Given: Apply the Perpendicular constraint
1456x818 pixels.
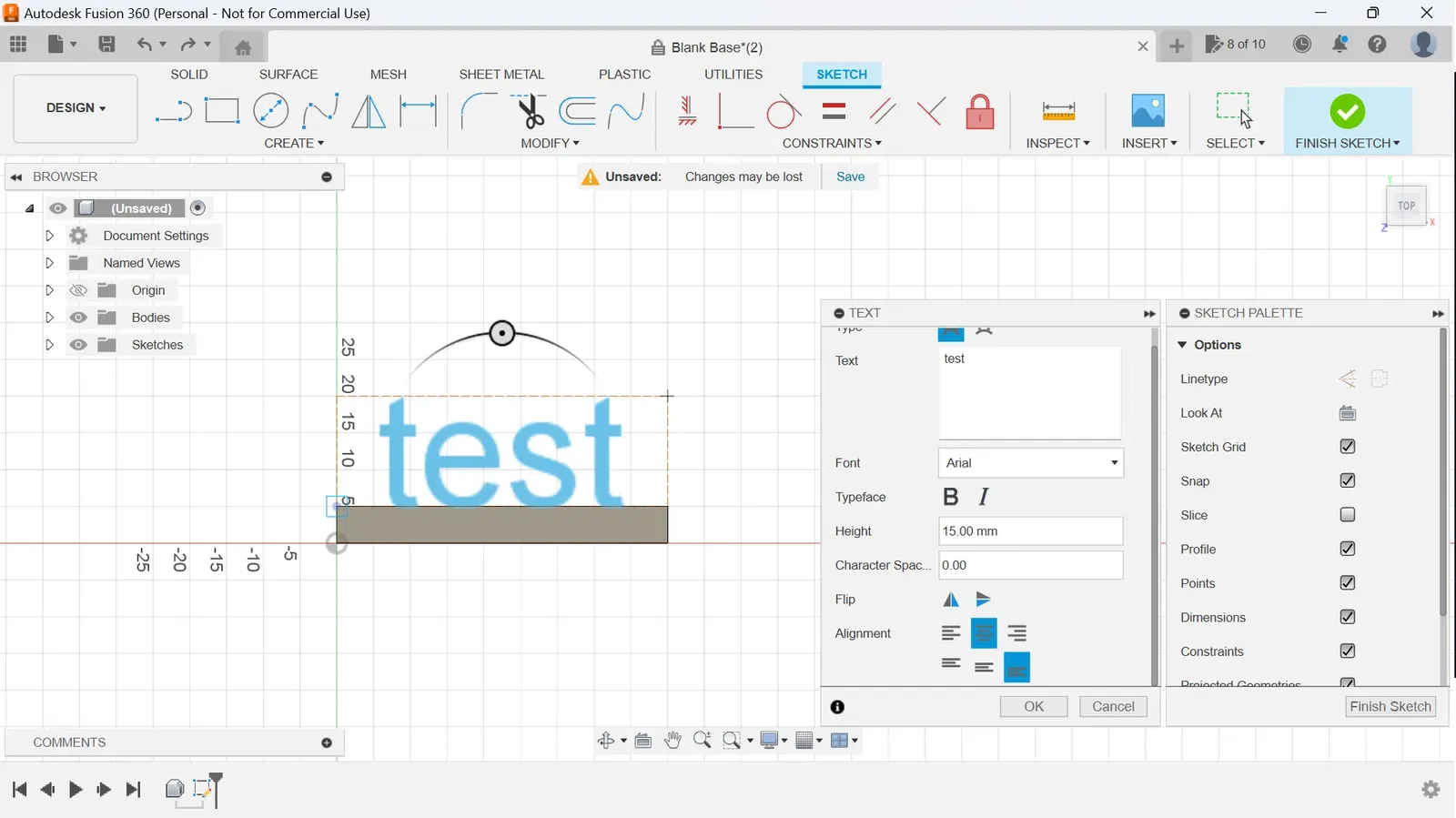Looking at the screenshot, I should point(930,111).
